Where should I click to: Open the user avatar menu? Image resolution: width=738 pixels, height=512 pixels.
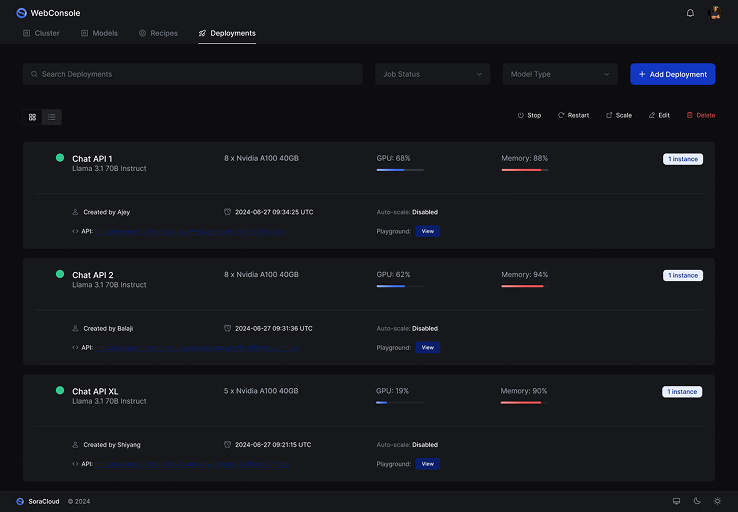(x=714, y=13)
